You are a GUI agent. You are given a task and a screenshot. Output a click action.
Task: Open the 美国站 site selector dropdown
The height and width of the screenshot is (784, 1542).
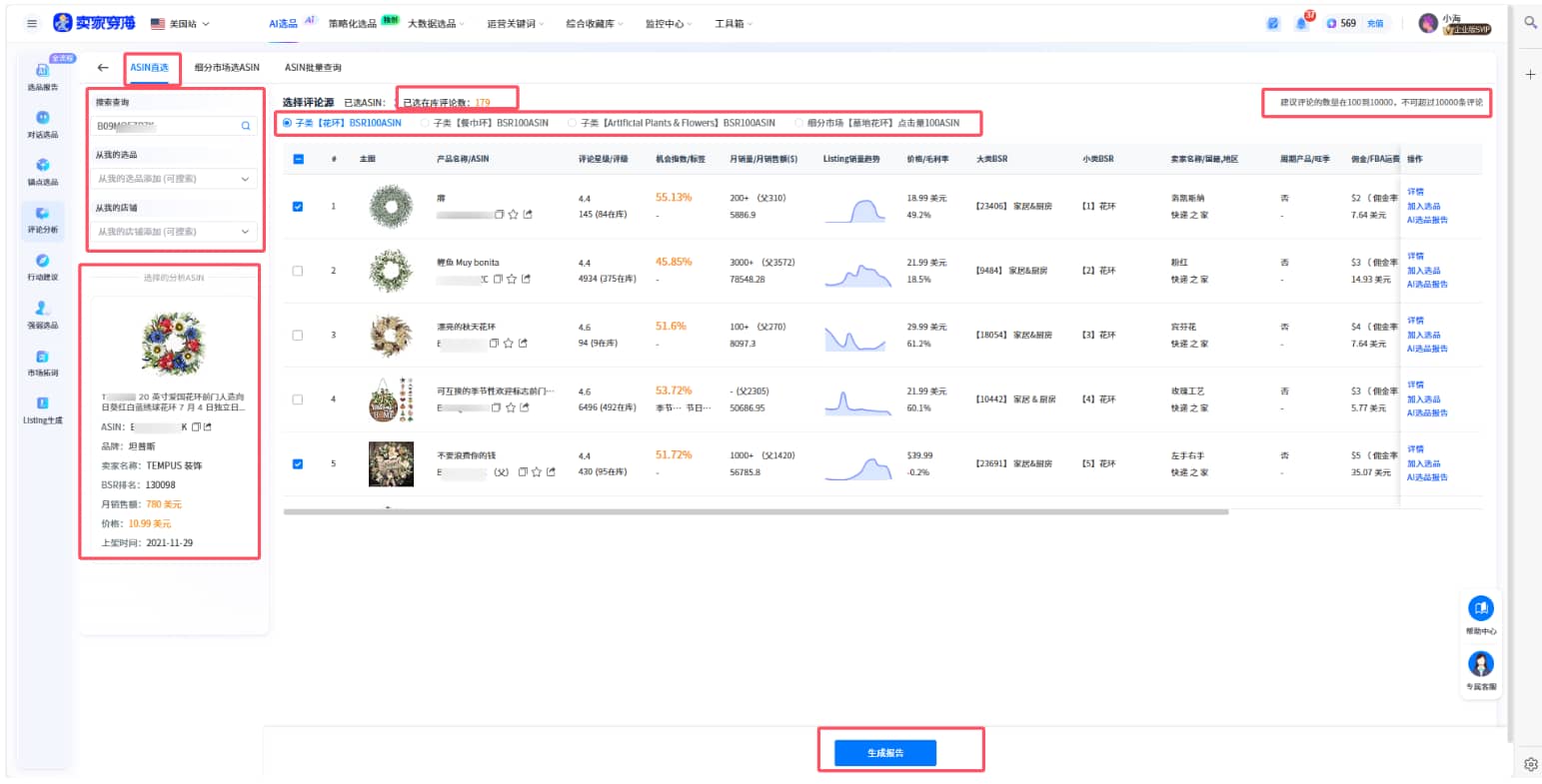pyautogui.click(x=181, y=23)
